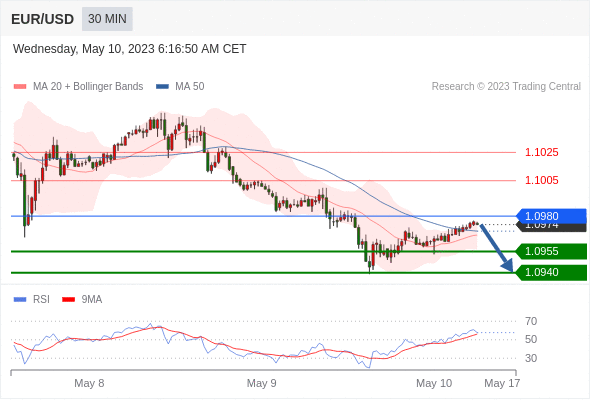Click the RSI 50 axis value
This screenshot has width=590, height=400.
(531, 339)
